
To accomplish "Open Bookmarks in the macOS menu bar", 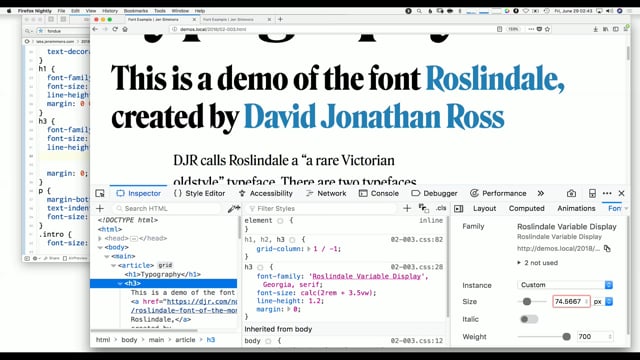I will (x=136, y=11).
